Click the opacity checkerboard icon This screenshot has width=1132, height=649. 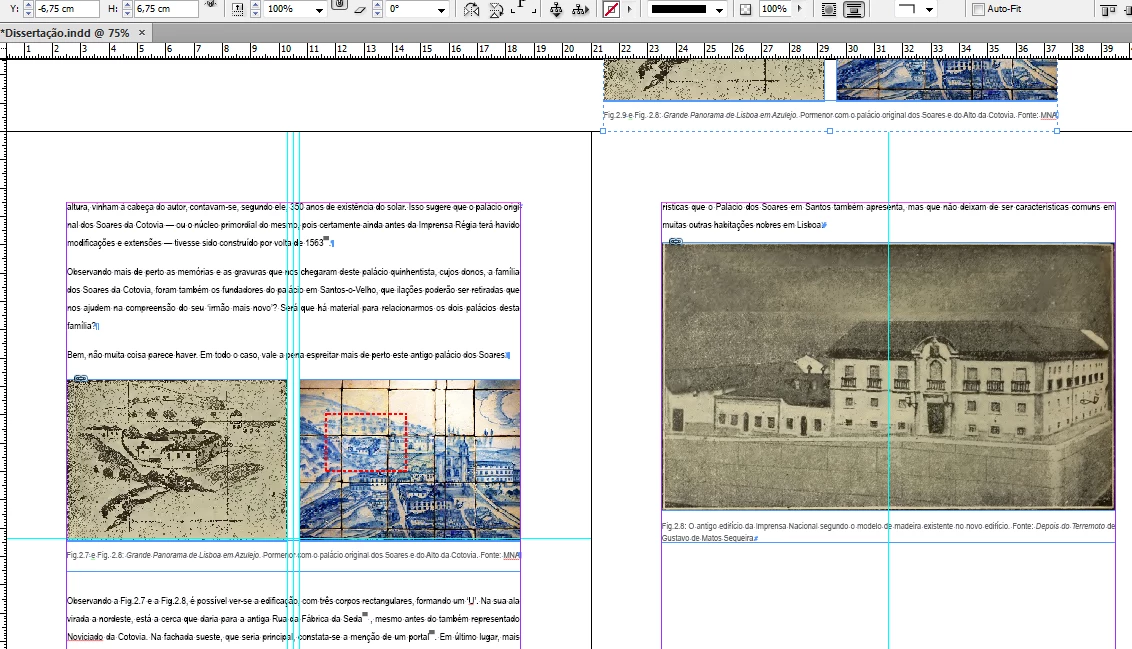pos(745,9)
